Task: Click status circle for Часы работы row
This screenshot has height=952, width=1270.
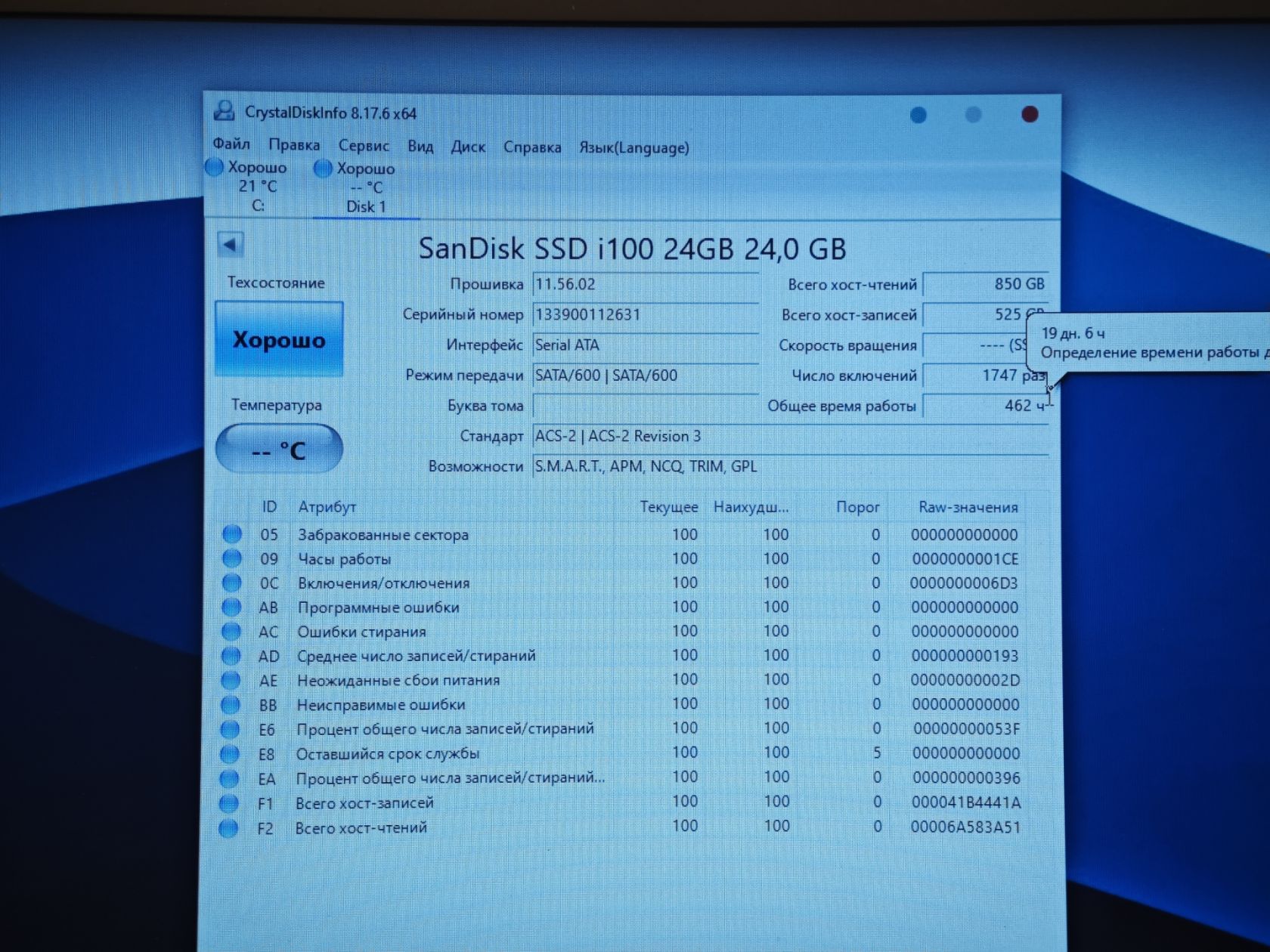Action: (x=231, y=558)
